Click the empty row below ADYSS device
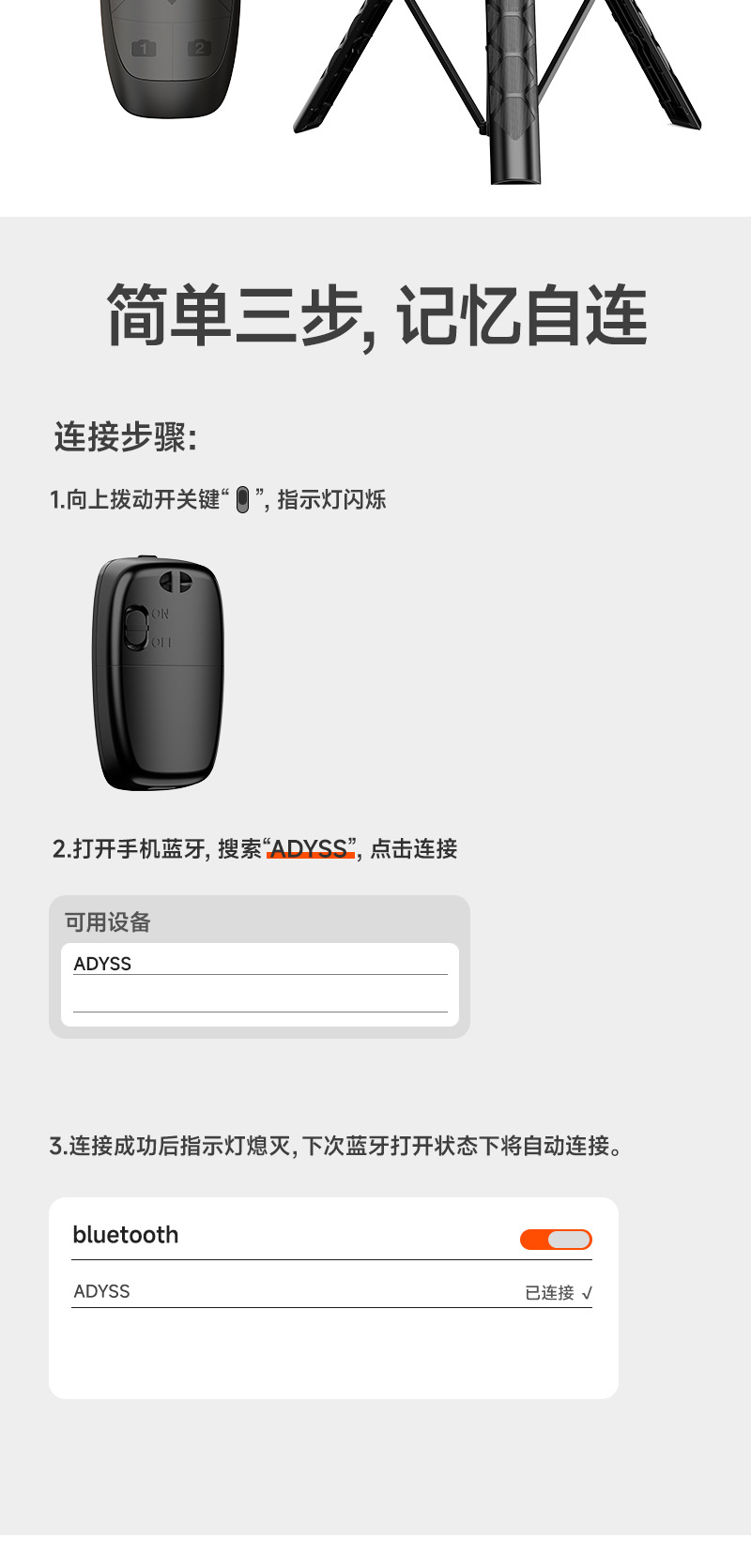Screen dimensions: 751x1568 tap(260, 995)
